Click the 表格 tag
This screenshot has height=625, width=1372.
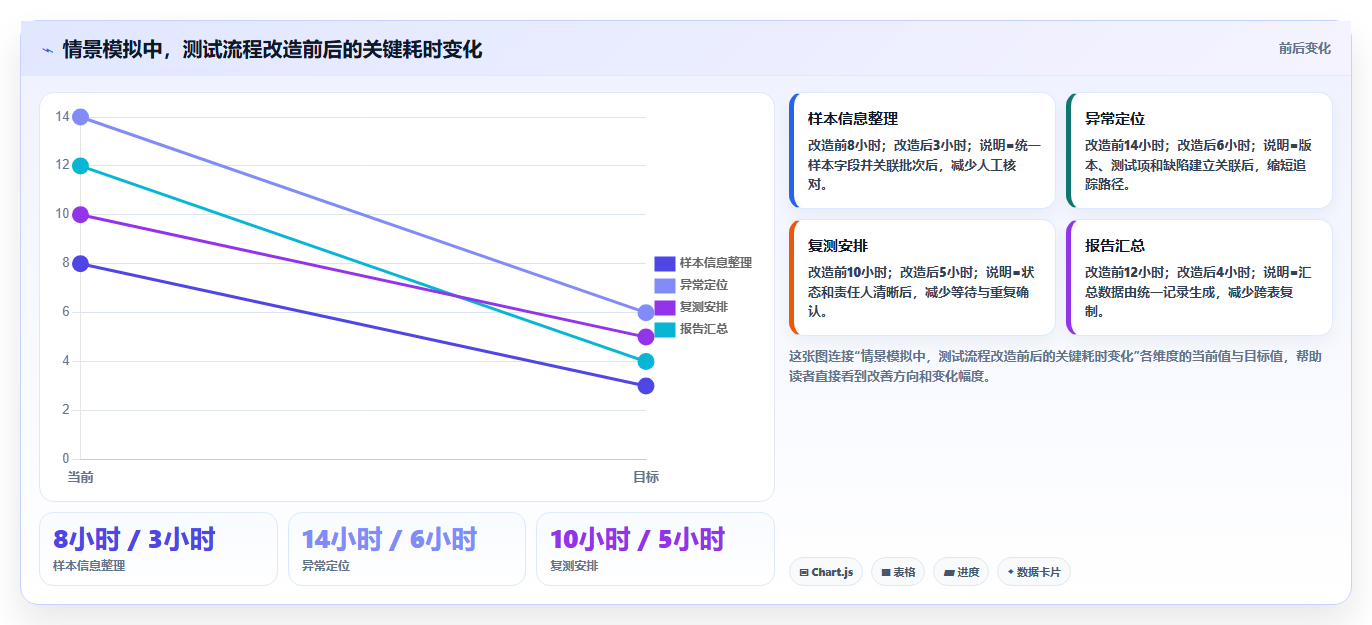point(898,572)
